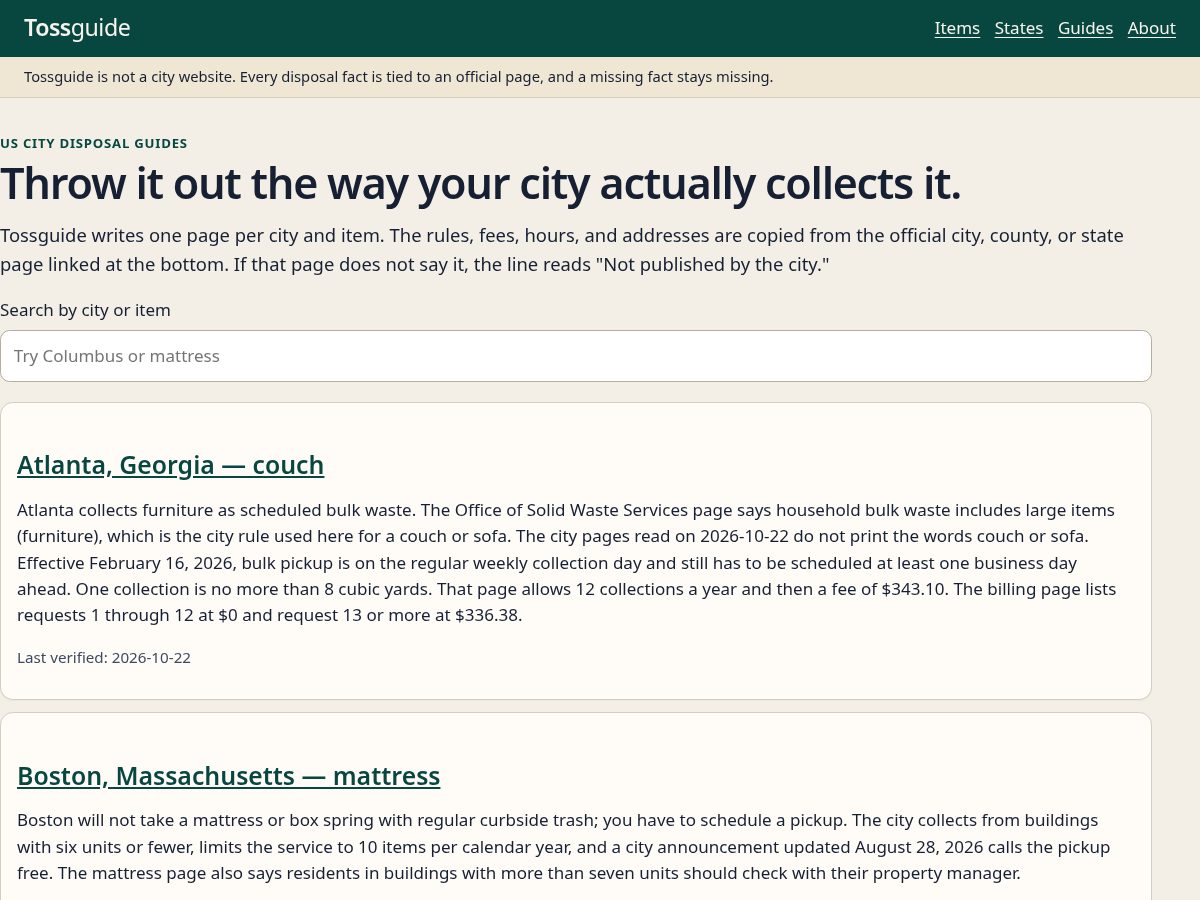Focus the city or item search box
1200x900 pixels.
576,356
